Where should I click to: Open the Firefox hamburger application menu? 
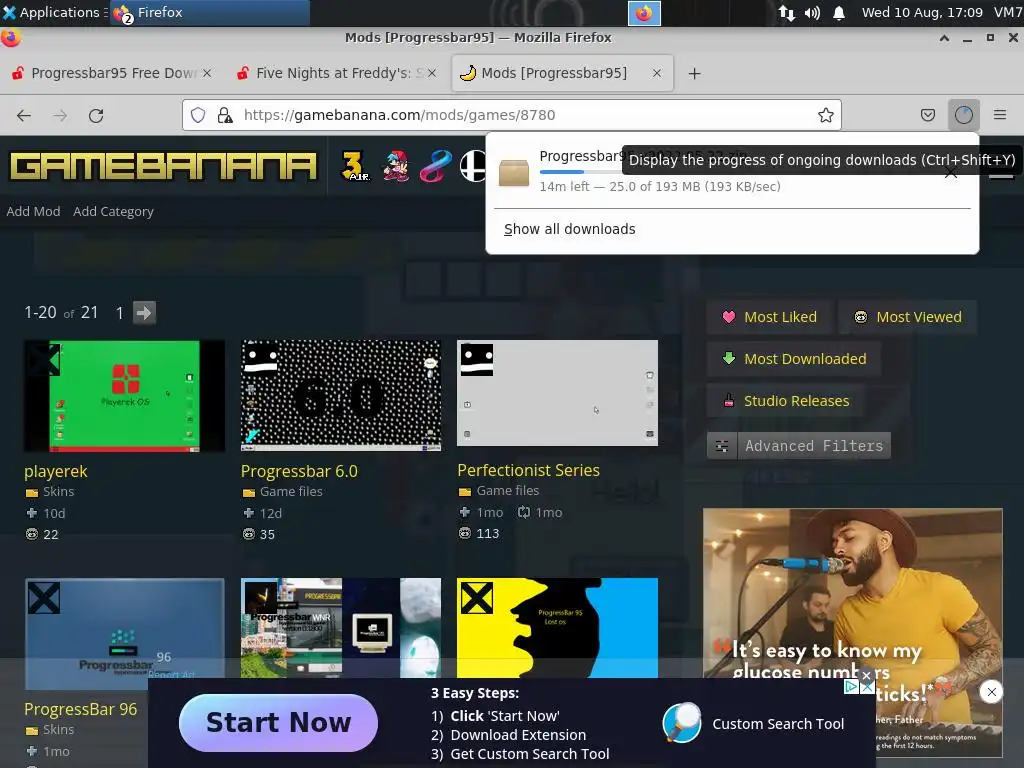(x=1000, y=116)
